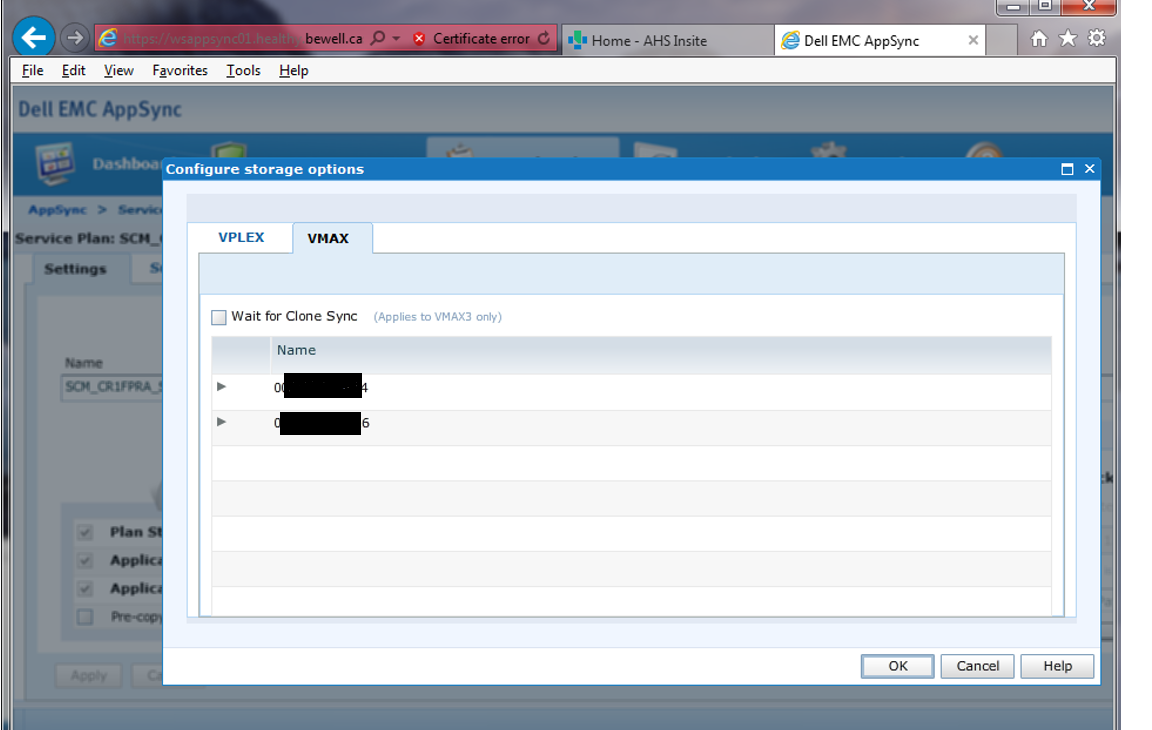1152x730 pixels.
Task: Switch to the VPLEX tab
Action: (x=241, y=237)
